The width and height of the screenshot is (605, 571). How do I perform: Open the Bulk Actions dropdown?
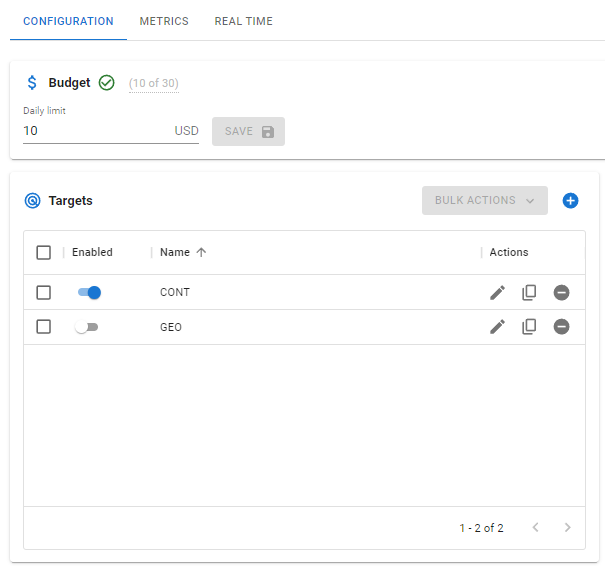484,200
